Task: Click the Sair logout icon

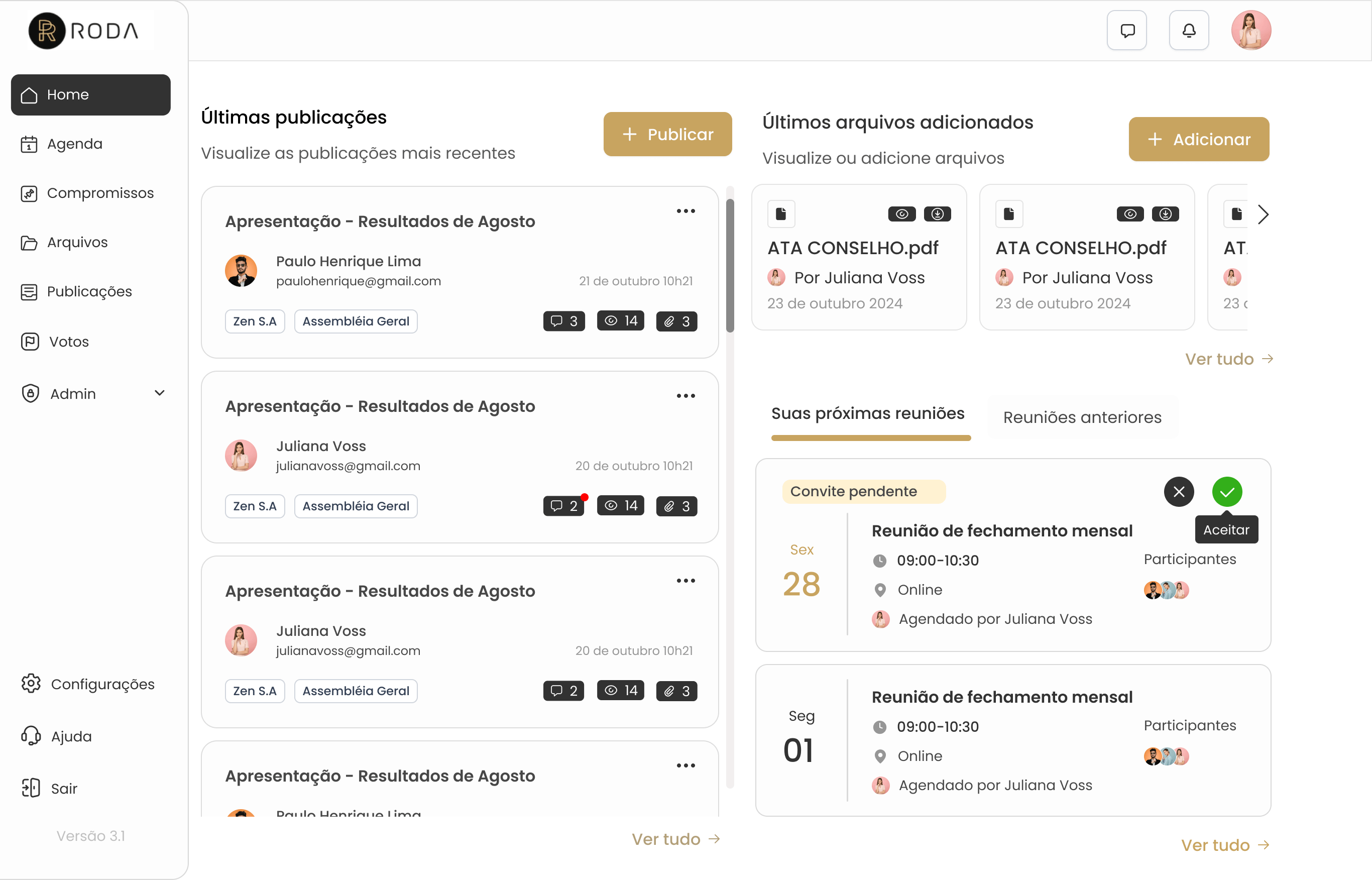Action: [x=30, y=788]
